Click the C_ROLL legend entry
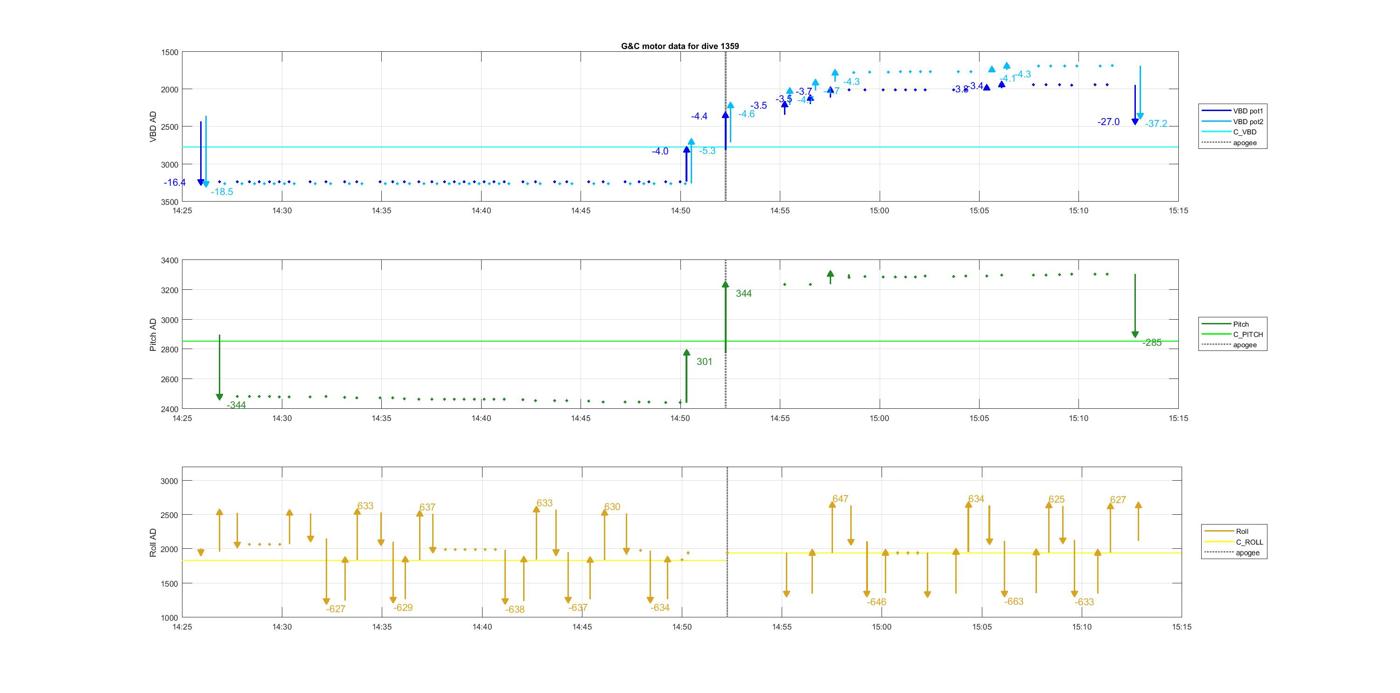1400x693 pixels. (1249, 542)
